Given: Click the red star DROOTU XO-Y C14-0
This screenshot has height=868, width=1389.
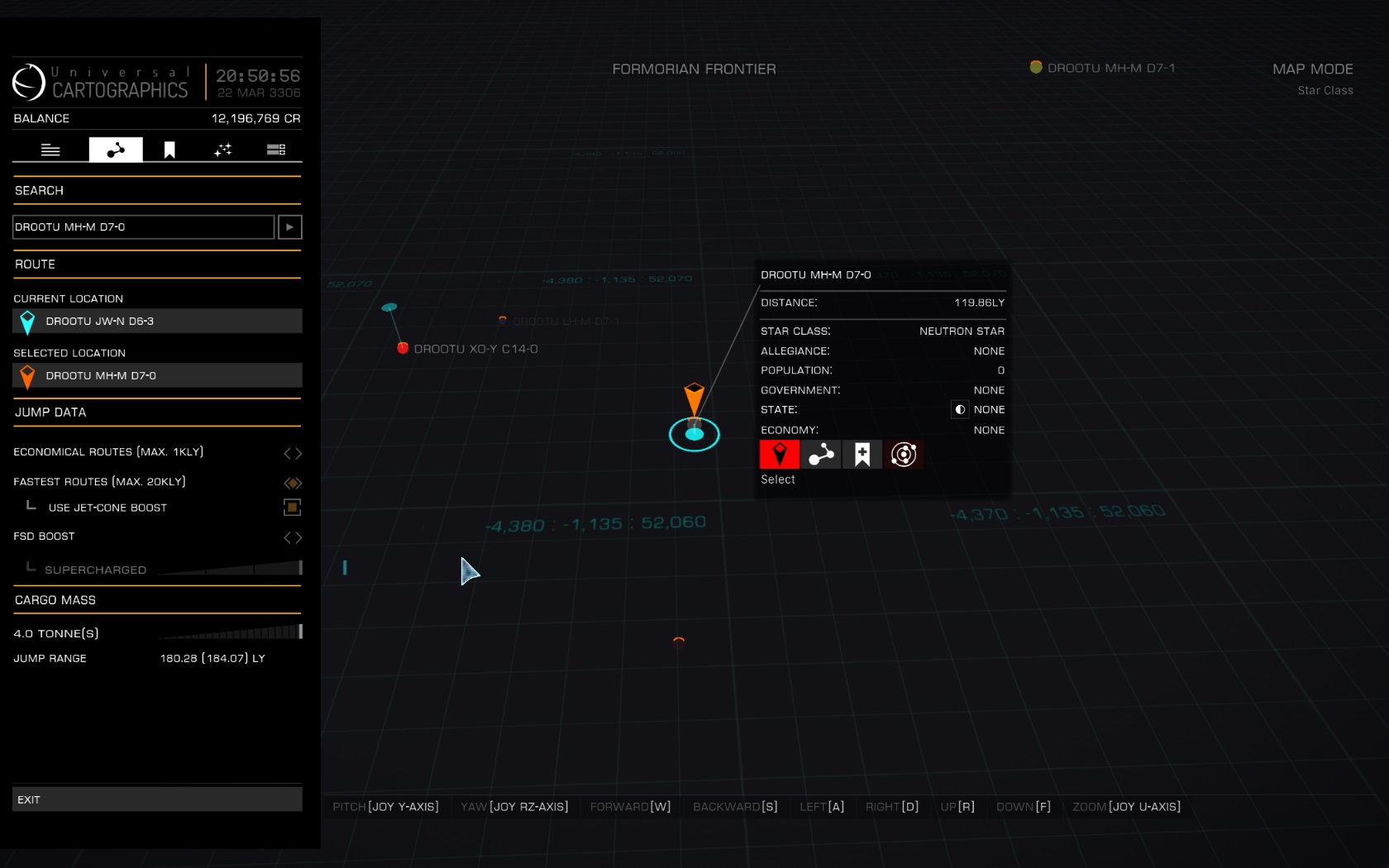Looking at the screenshot, I should (x=403, y=348).
